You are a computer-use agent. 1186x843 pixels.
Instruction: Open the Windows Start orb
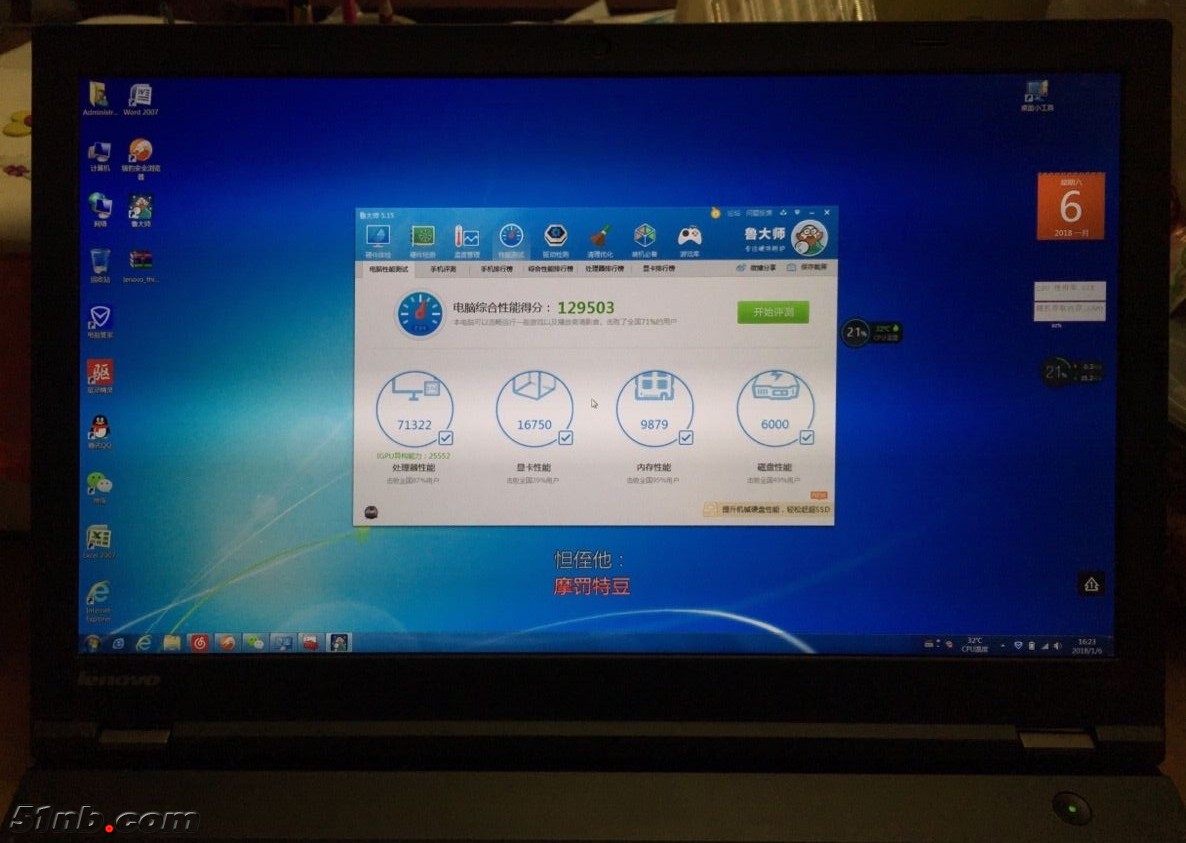tap(92, 643)
